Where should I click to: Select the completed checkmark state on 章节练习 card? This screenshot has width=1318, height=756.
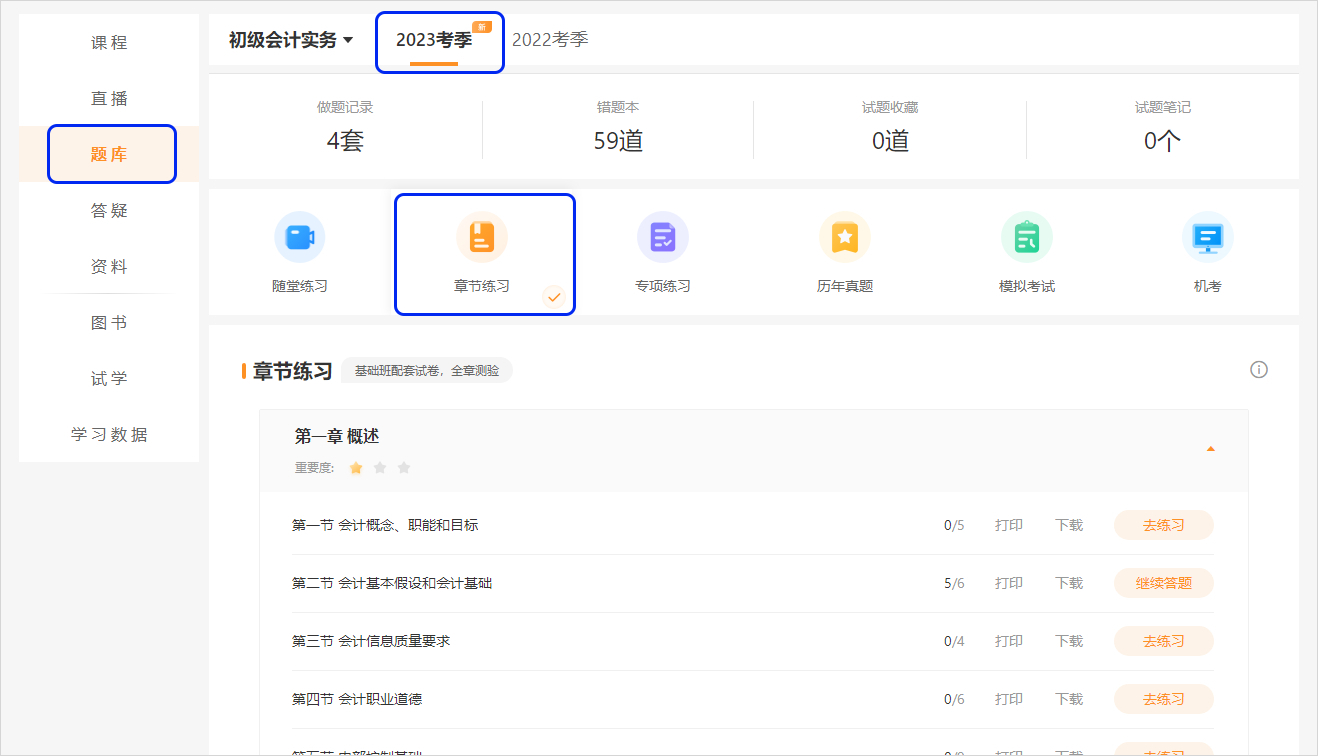[556, 297]
